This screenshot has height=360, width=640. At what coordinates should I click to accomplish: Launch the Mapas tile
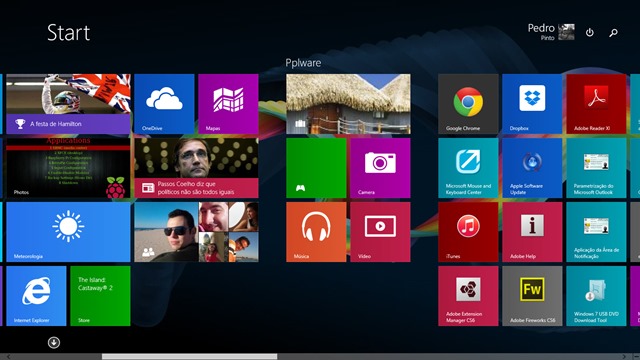point(228,104)
